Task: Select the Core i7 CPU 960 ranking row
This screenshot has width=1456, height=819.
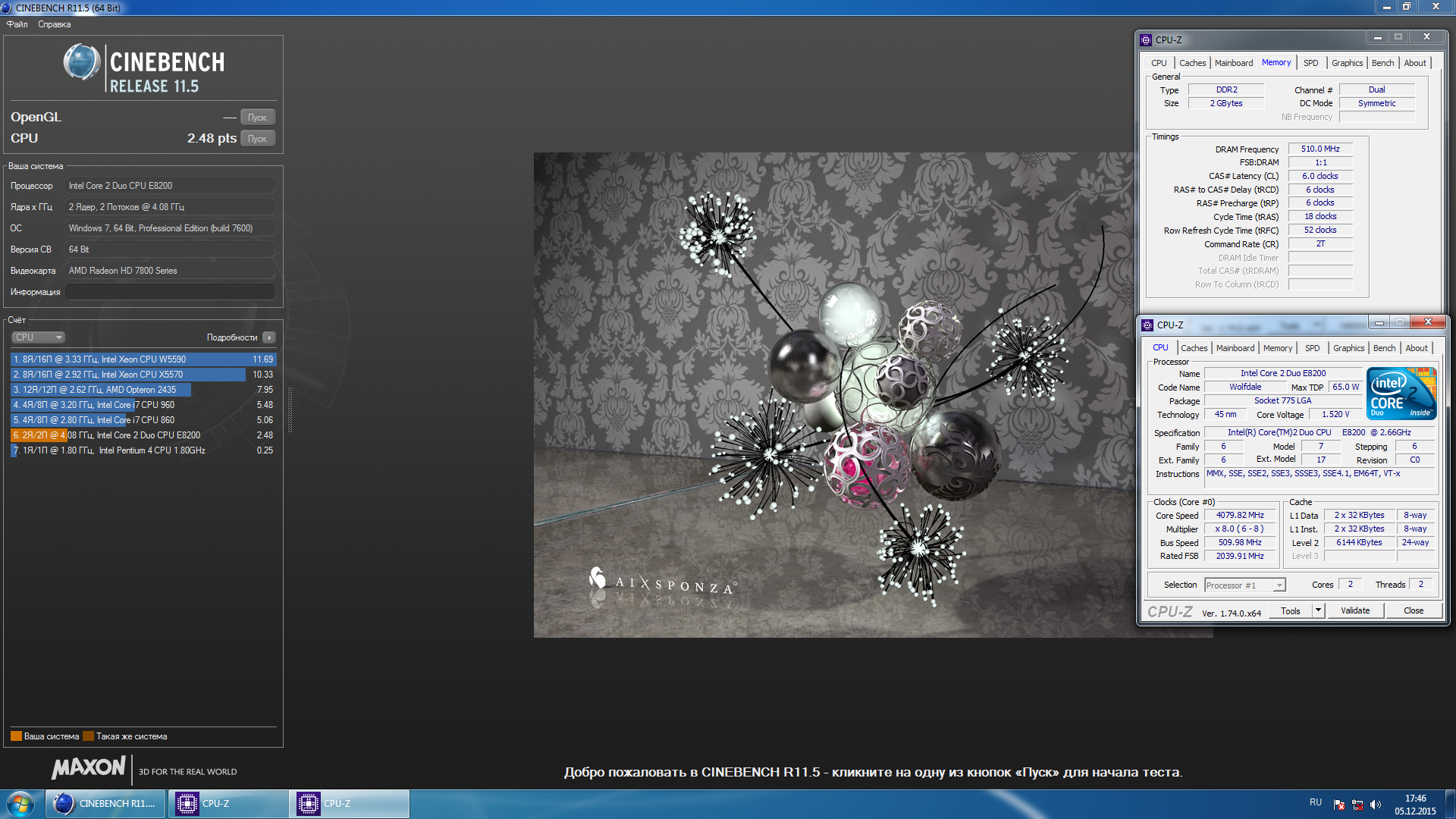Action: tap(143, 405)
